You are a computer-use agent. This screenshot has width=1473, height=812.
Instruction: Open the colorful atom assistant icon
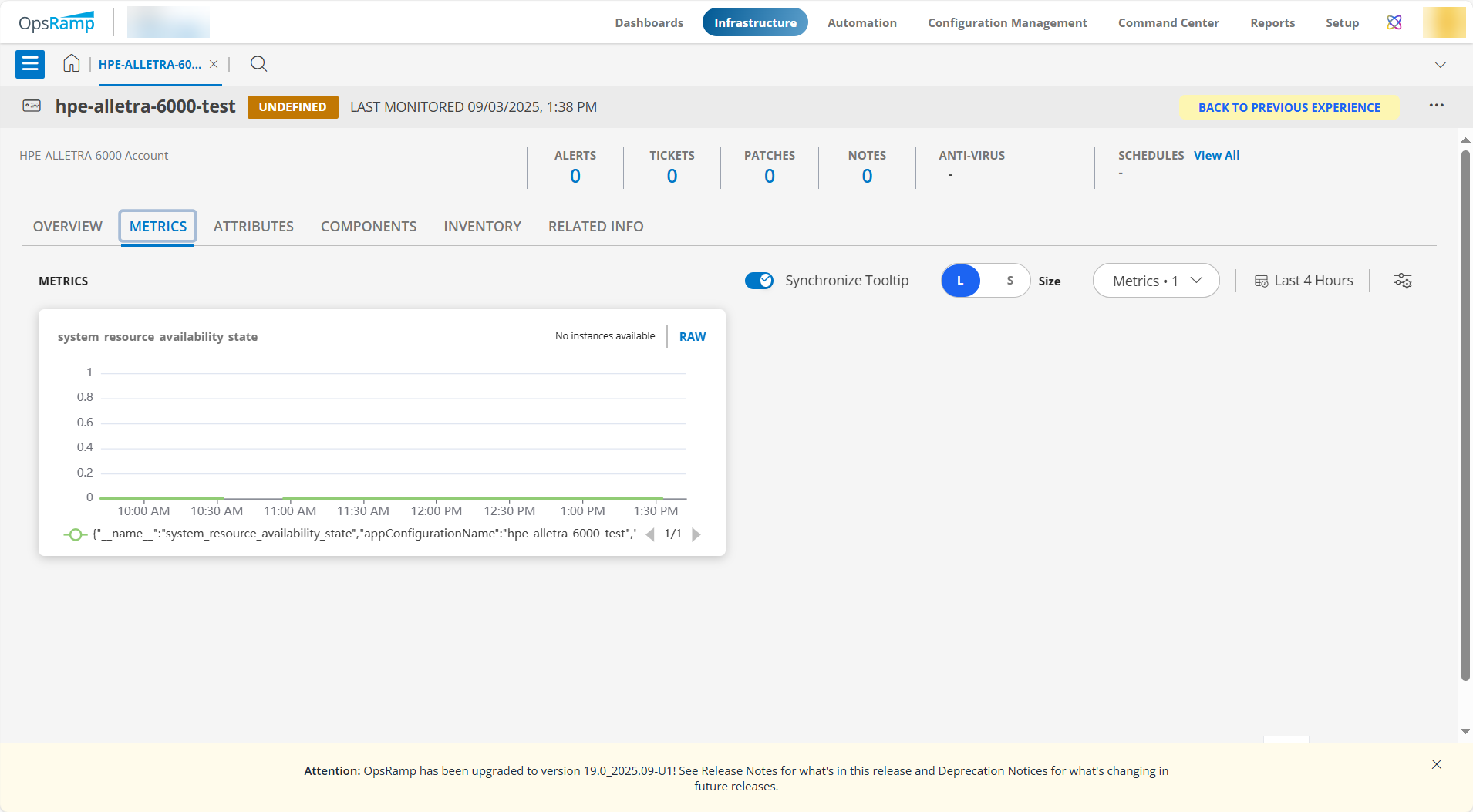pos(1394,22)
